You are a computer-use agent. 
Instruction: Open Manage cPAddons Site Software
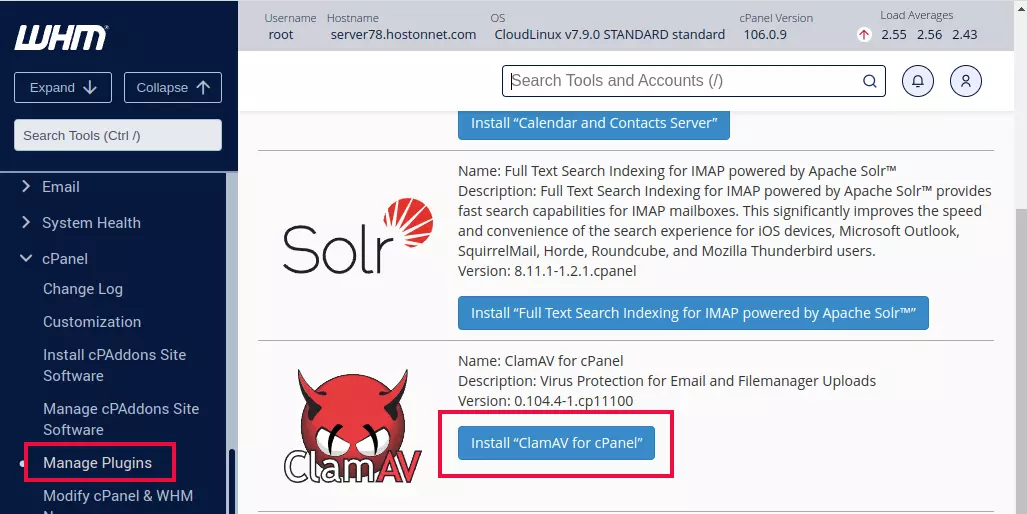coord(121,419)
